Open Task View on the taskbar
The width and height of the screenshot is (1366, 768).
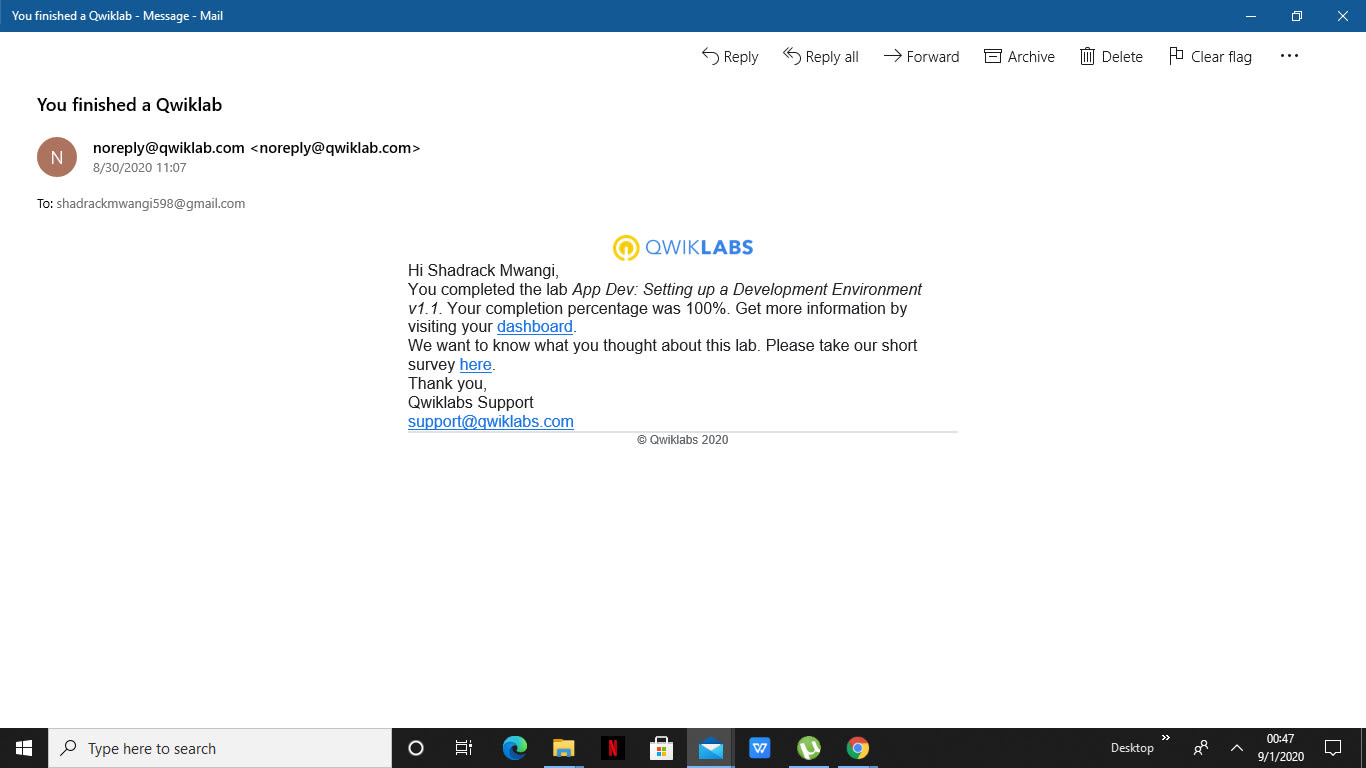tap(464, 748)
